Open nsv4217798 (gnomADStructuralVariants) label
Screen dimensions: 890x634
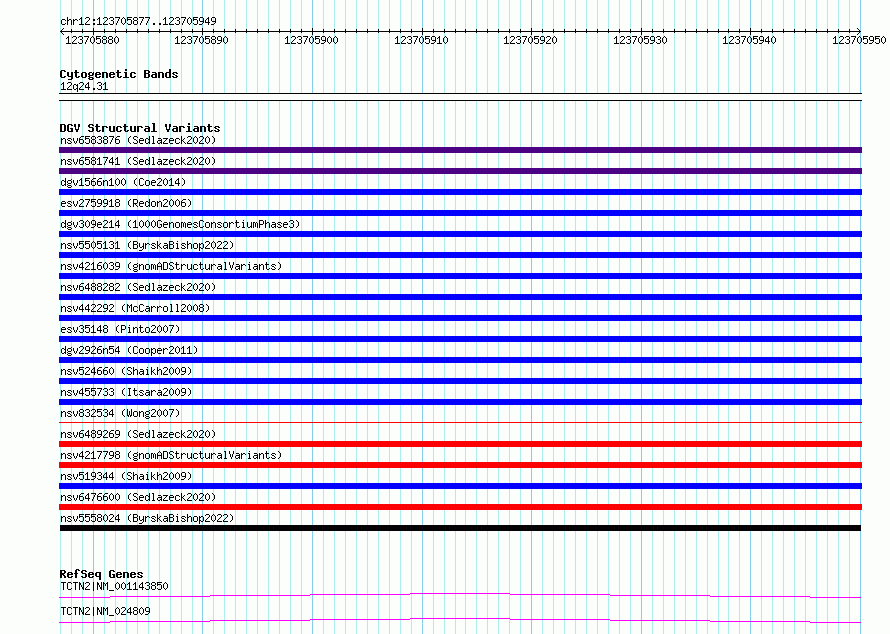[x=171, y=455]
